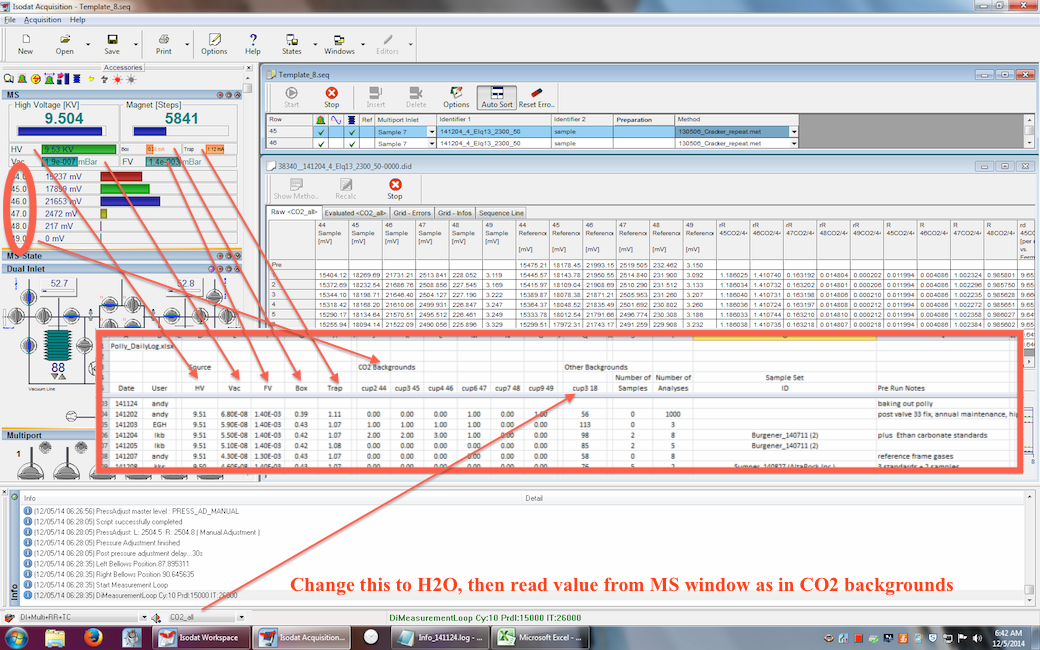This screenshot has height=650, width=1040.
Task: Toggle bellows column checkmark in row 46
Action: click(352, 143)
